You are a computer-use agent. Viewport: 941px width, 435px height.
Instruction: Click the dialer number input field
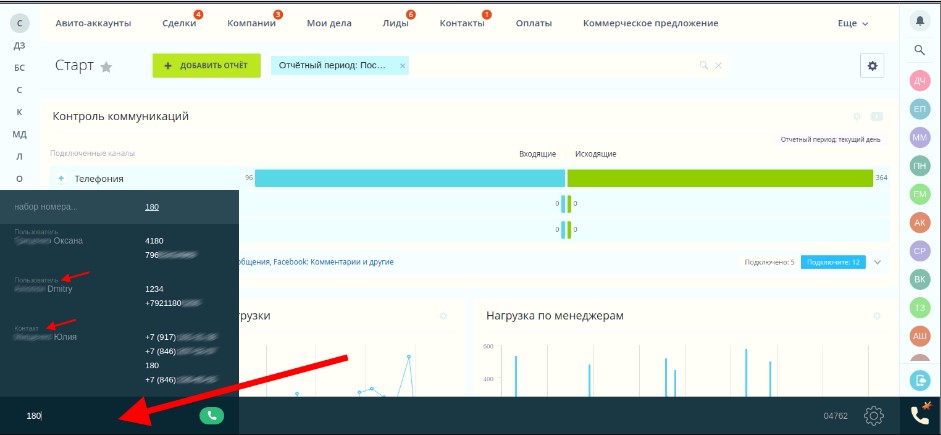coord(110,415)
